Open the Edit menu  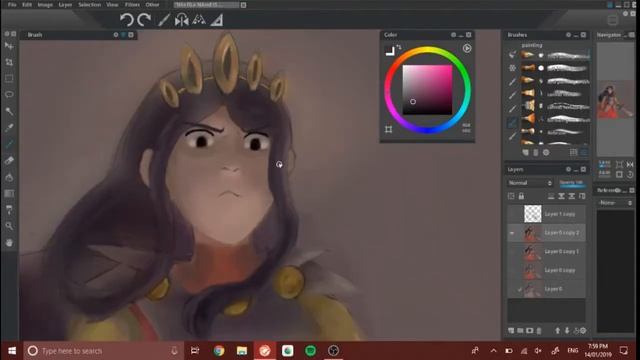[x=27, y=4]
